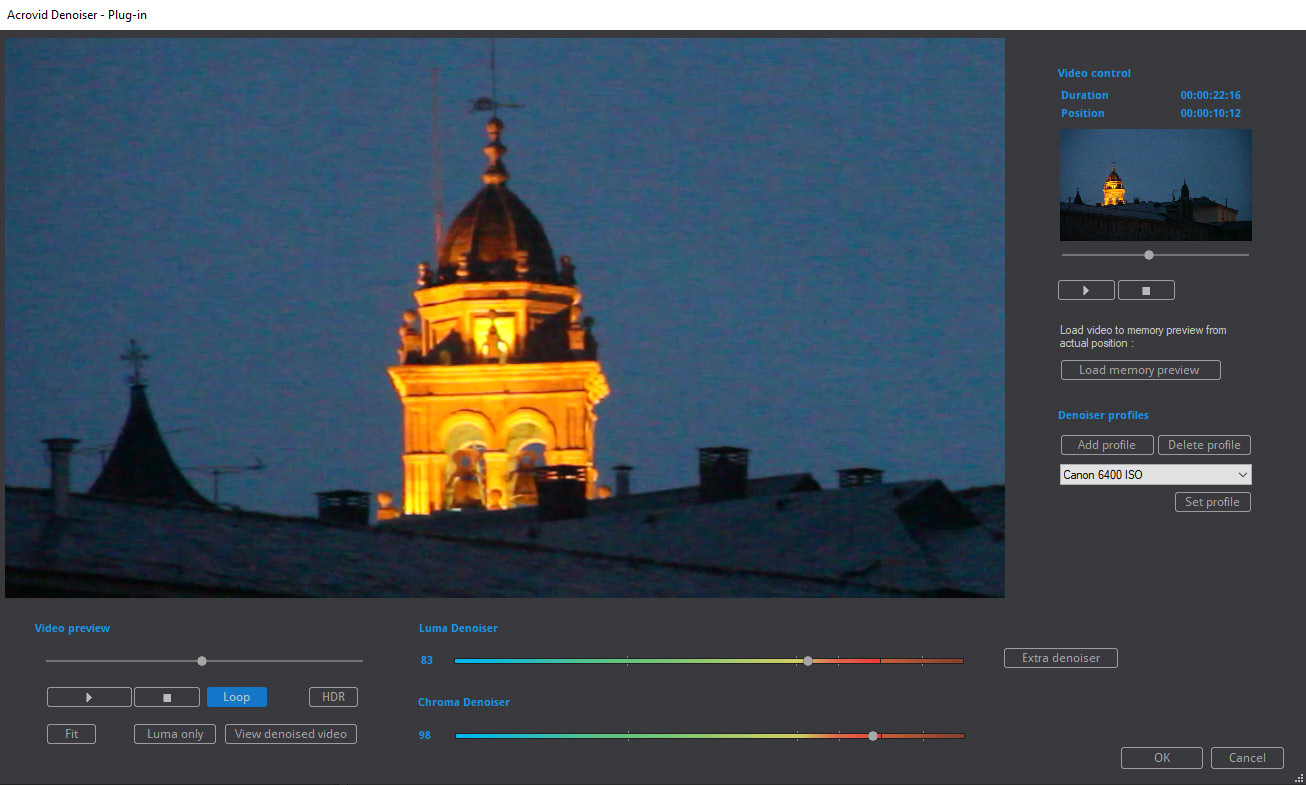Click the Position value 00:00:10:12

1211,113
